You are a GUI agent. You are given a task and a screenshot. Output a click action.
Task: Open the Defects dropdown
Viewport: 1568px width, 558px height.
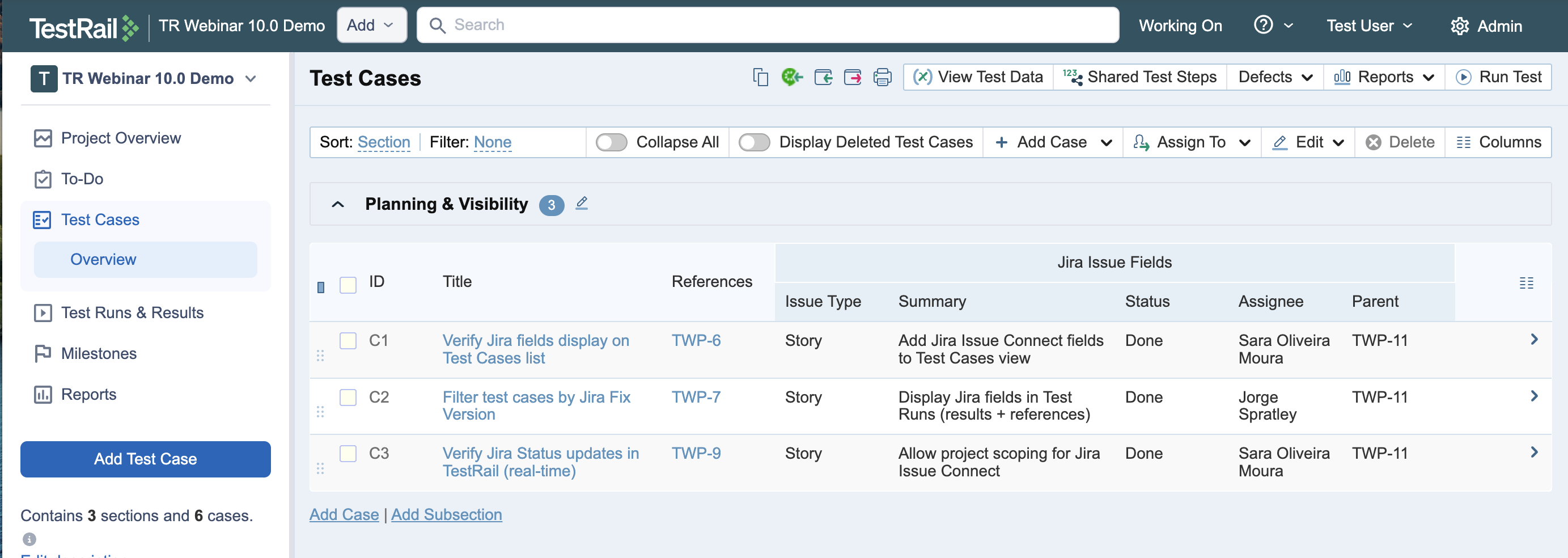pyautogui.click(x=1274, y=77)
